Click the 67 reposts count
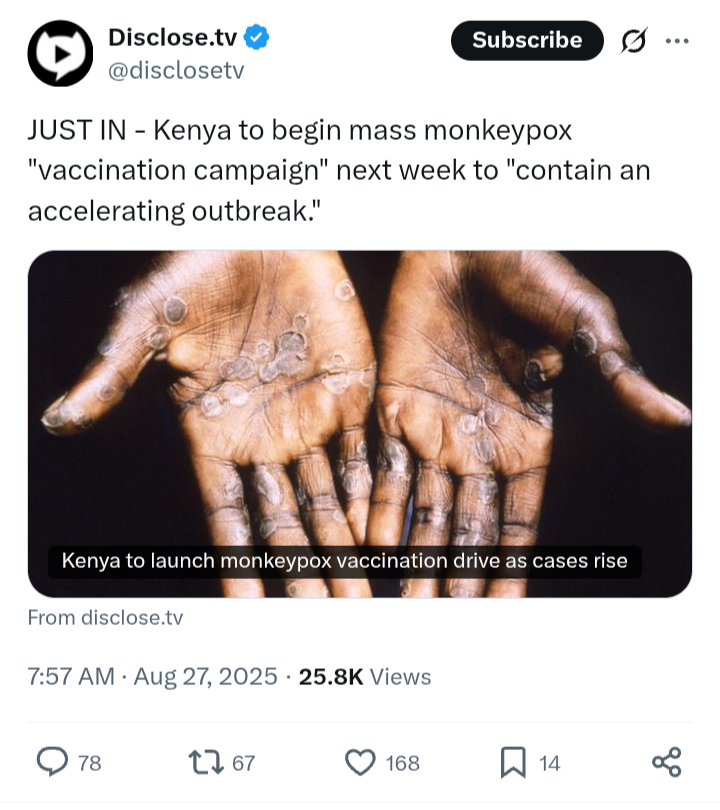The image size is (720, 810). (243, 764)
